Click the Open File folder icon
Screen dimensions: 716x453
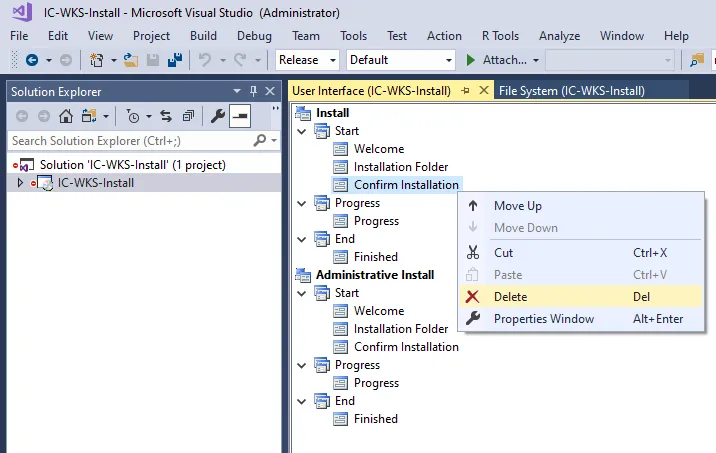(x=131, y=60)
